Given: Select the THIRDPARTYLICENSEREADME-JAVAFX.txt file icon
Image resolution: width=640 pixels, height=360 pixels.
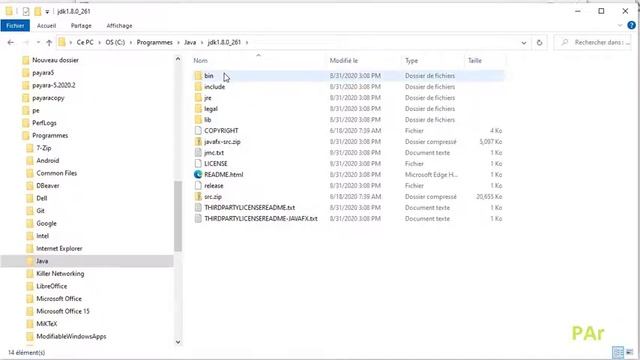Looking at the screenshot, I should (198, 219).
